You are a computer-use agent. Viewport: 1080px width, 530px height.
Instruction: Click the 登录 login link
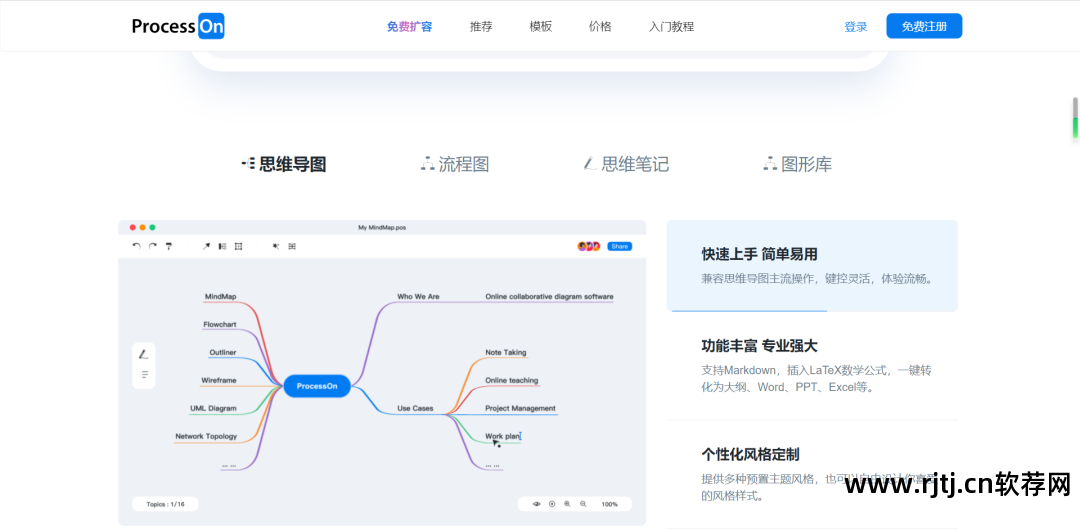[x=855, y=27]
